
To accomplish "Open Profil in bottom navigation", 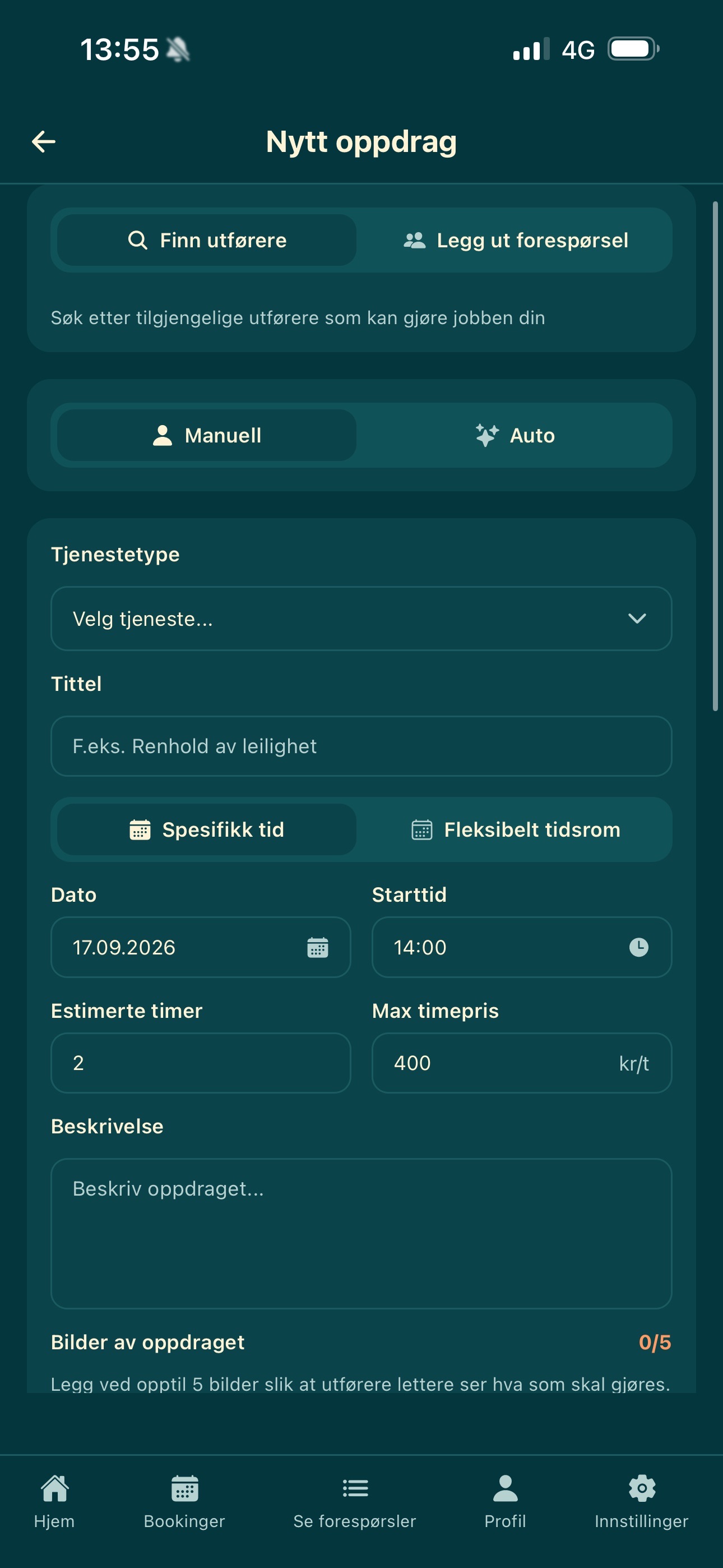I will (505, 1502).
